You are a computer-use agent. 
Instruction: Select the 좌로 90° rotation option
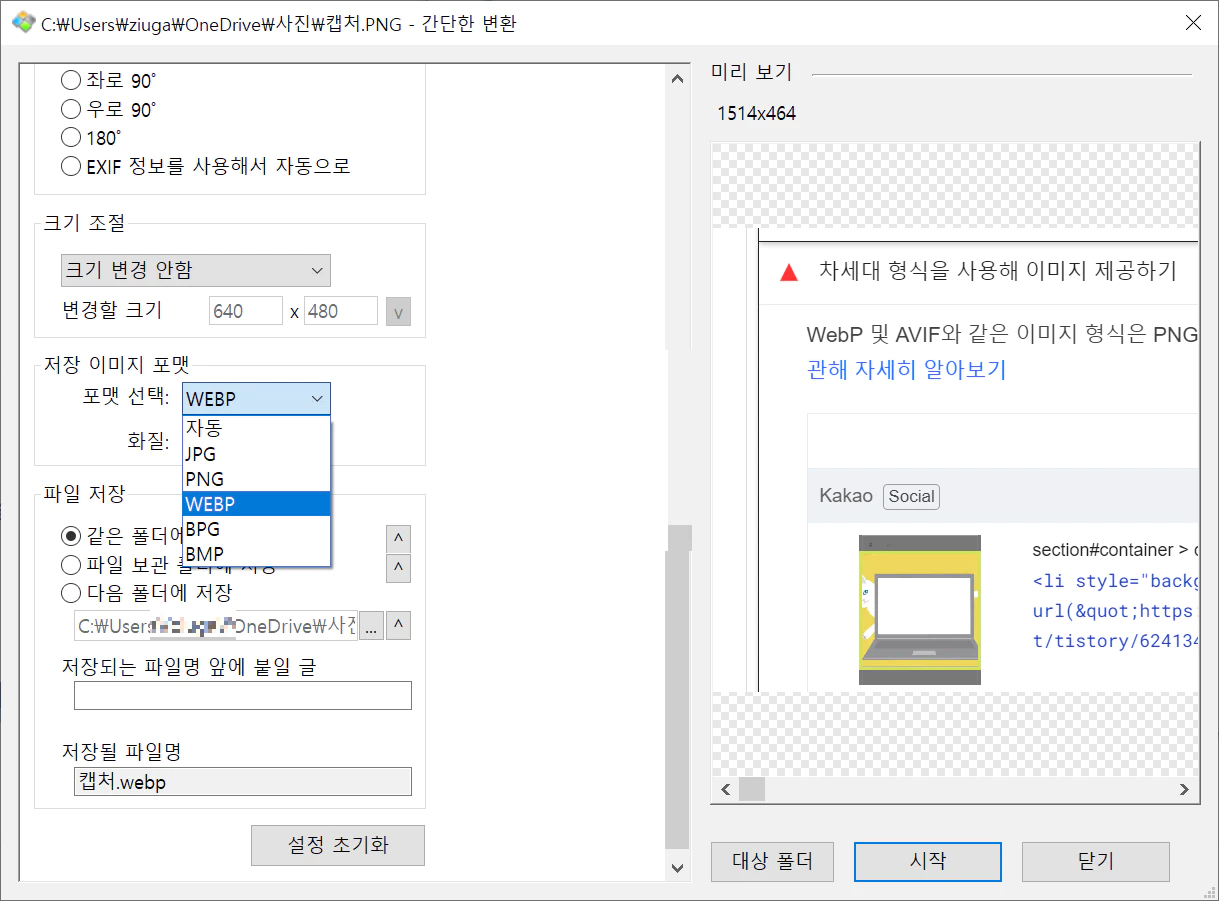pos(70,79)
